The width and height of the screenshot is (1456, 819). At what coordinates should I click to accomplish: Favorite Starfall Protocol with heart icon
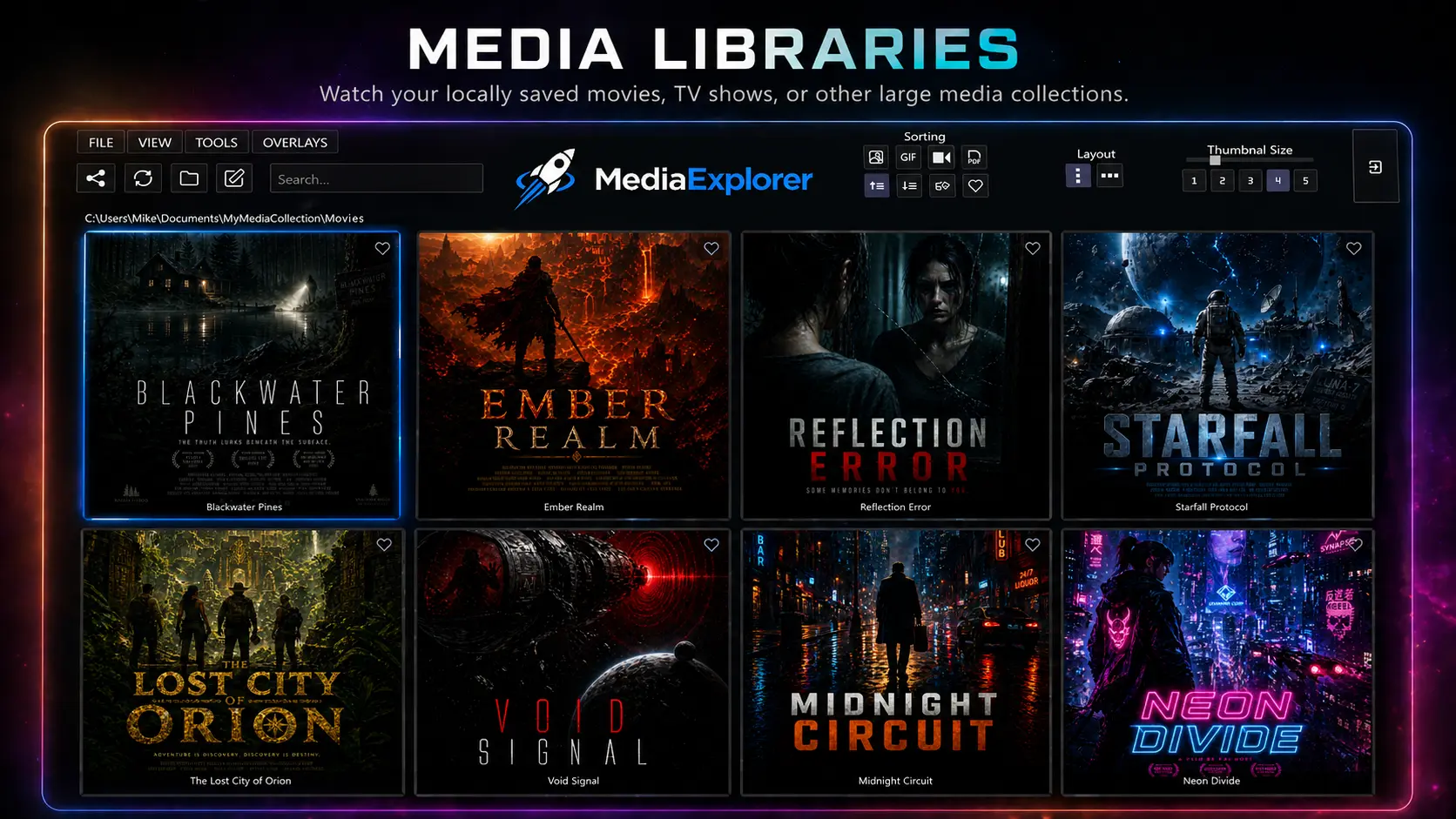pyautogui.click(x=1354, y=249)
